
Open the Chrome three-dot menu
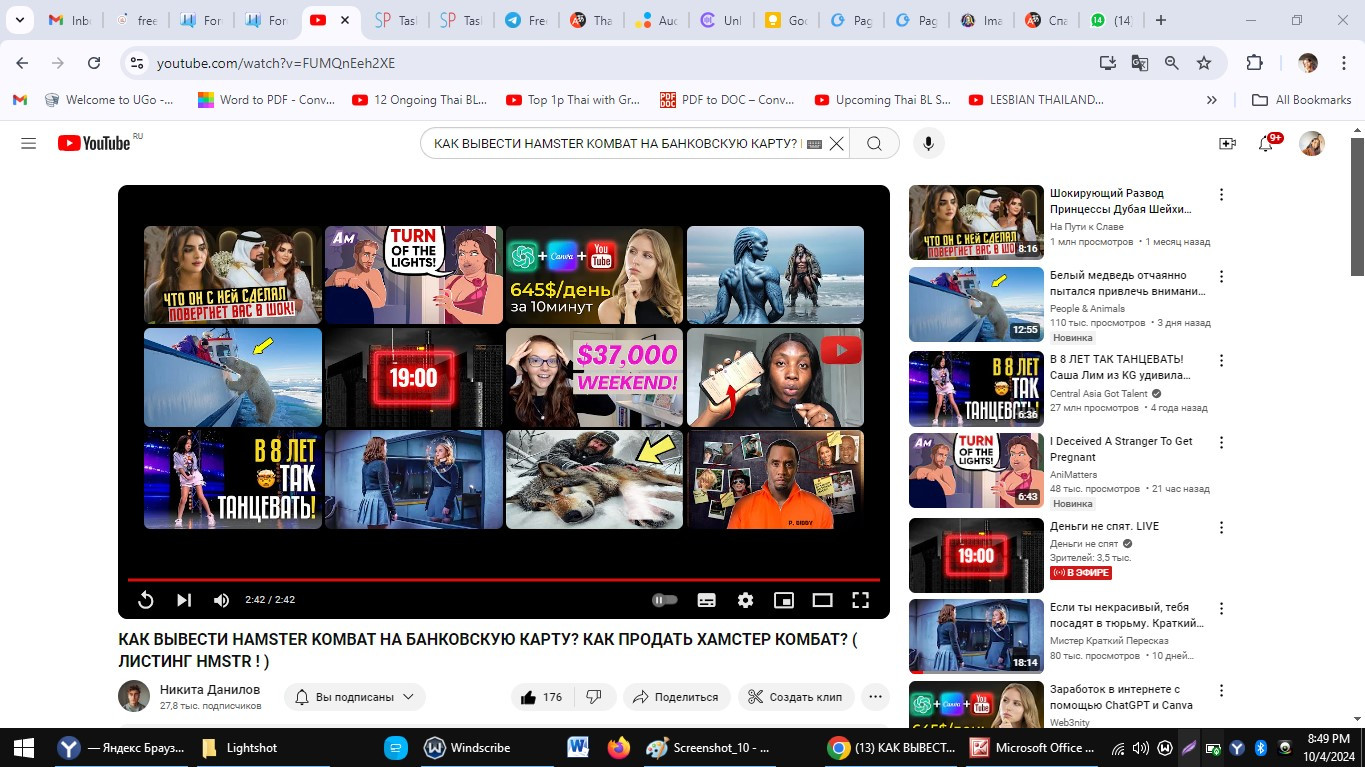point(1342,63)
